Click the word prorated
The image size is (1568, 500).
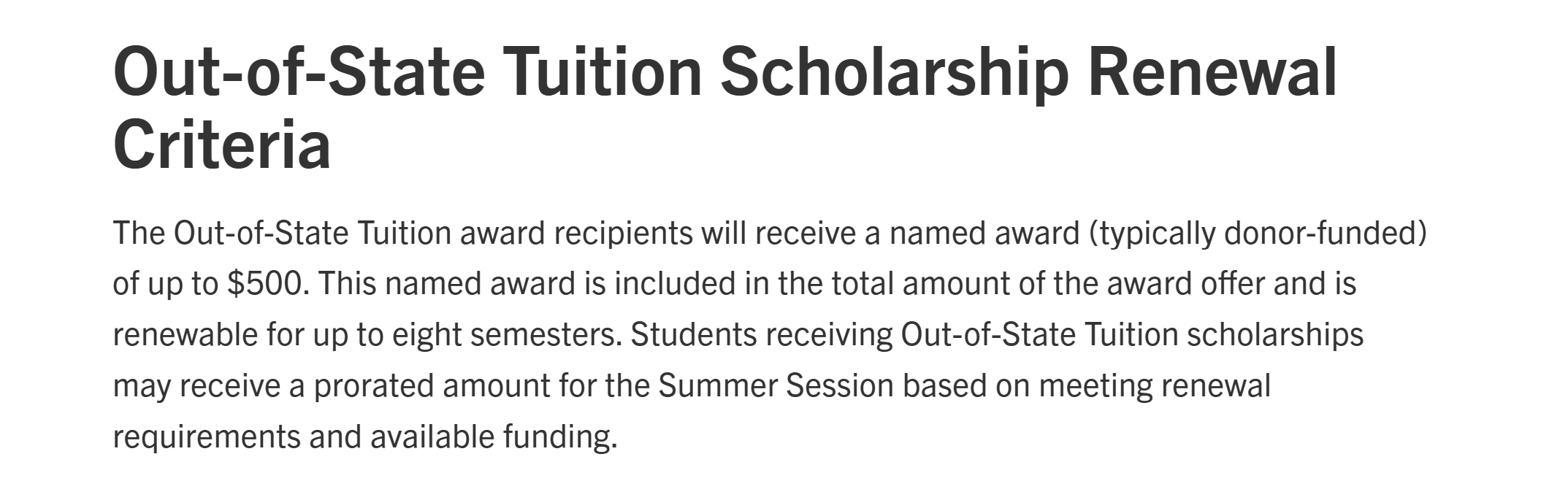372,385
